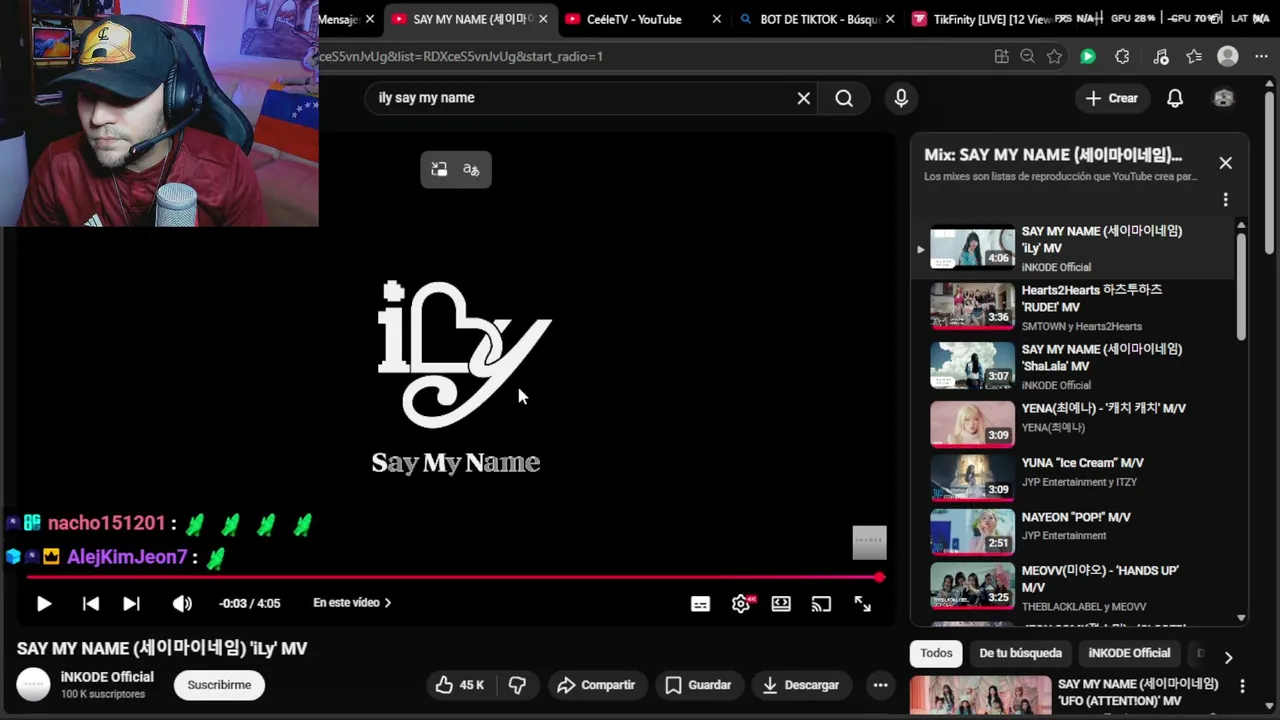Screen dimensions: 1280x720
Task: Toggle the translate overlay button
Action: (472, 170)
